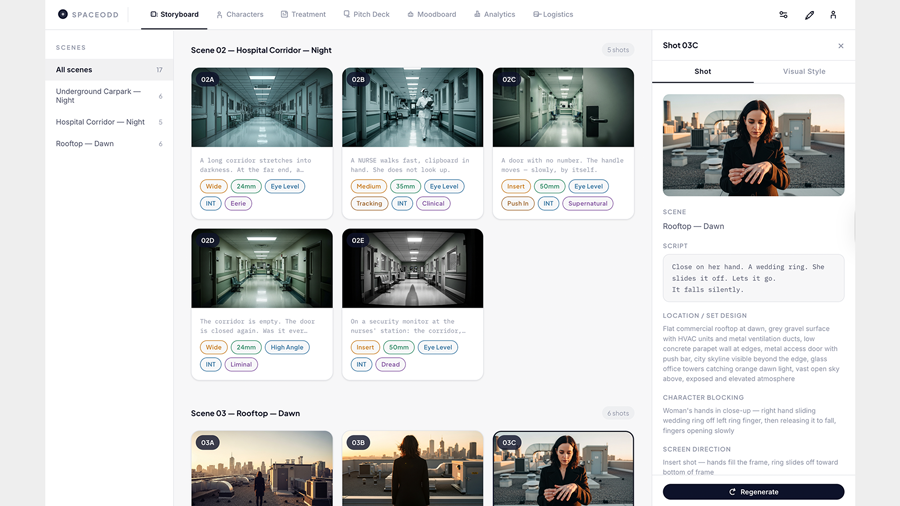The width and height of the screenshot is (900, 506).
Task: Click the Eye Level tag on shot 02E
Action: pyautogui.click(x=438, y=348)
